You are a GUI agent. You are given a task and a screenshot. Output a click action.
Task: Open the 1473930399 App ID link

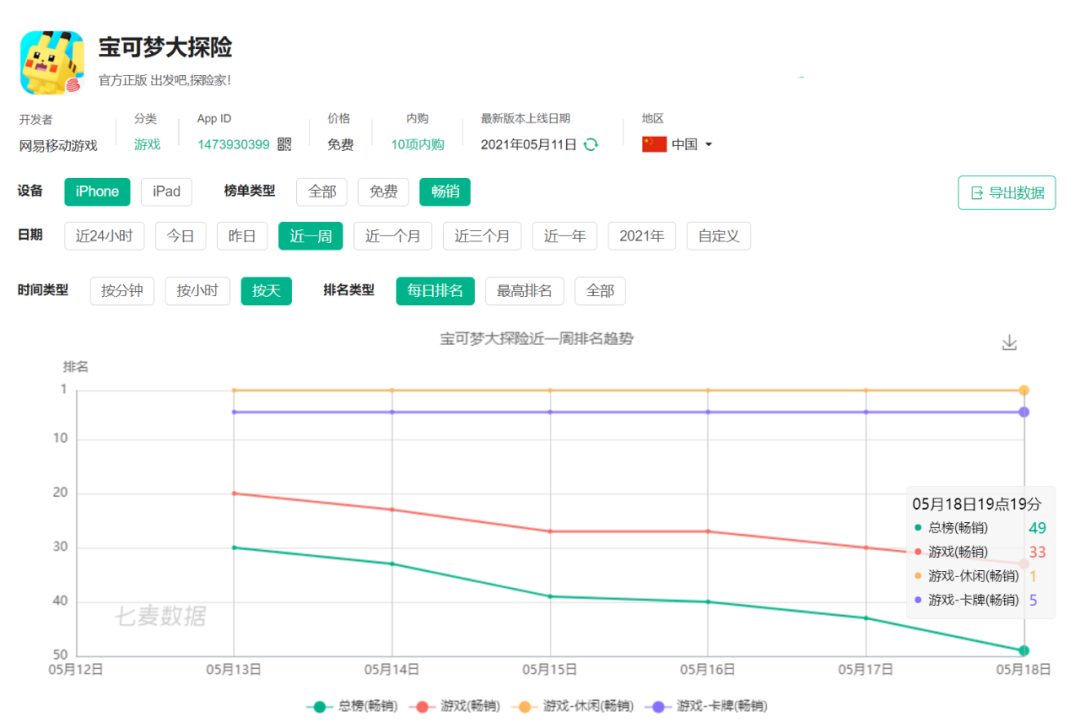click(x=233, y=144)
